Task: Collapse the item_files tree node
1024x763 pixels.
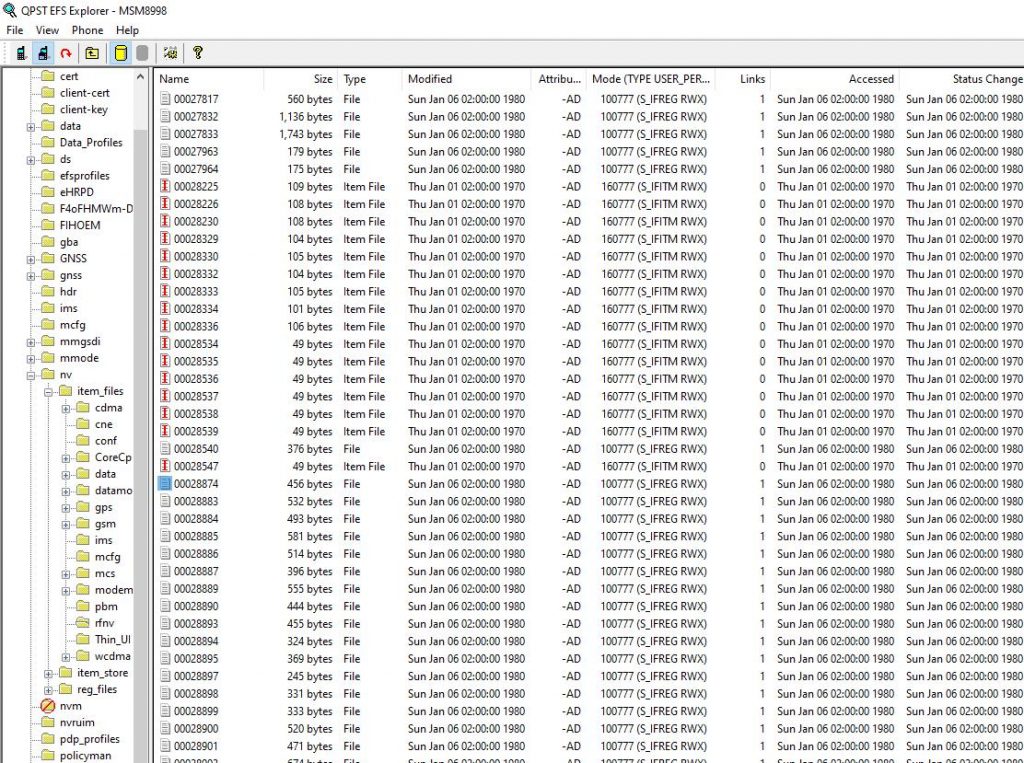Action: [x=49, y=391]
